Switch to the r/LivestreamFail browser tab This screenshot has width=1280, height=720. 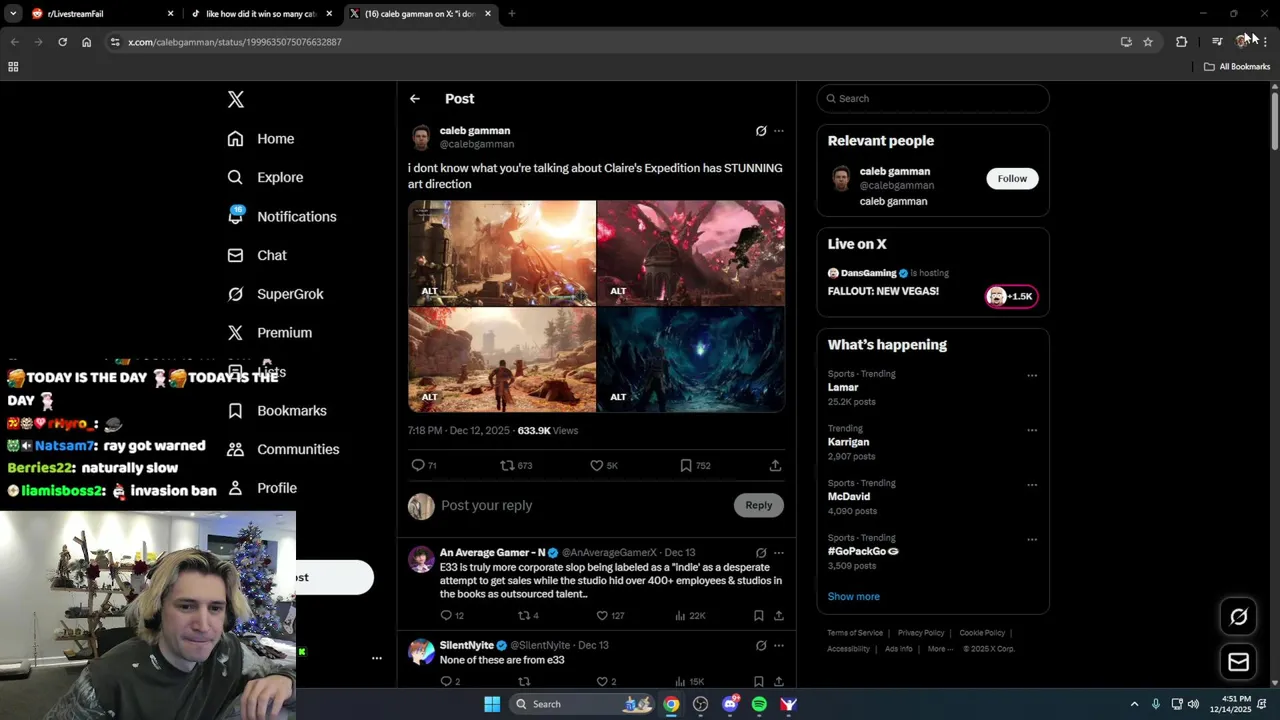(102, 14)
